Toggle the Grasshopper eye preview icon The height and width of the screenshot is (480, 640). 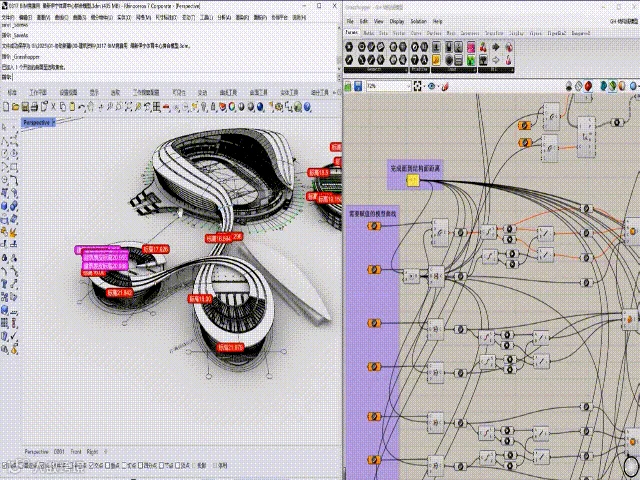[x=431, y=86]
